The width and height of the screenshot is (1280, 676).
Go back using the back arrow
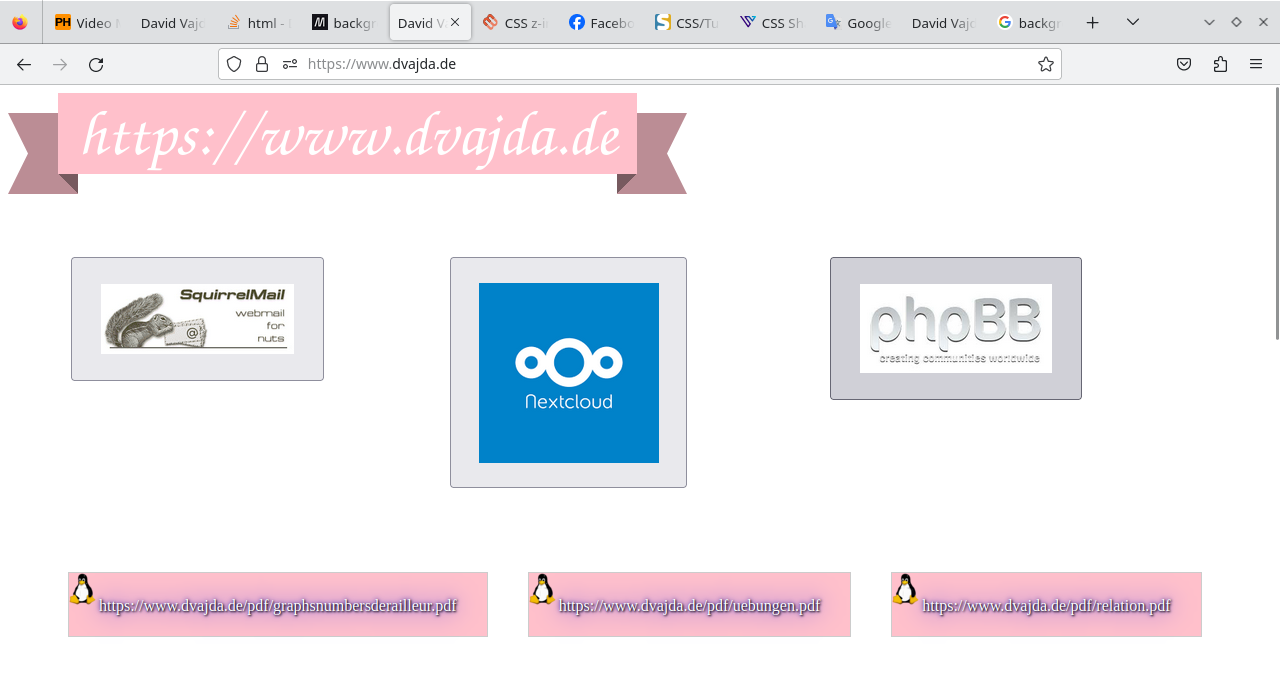[24, 64]
